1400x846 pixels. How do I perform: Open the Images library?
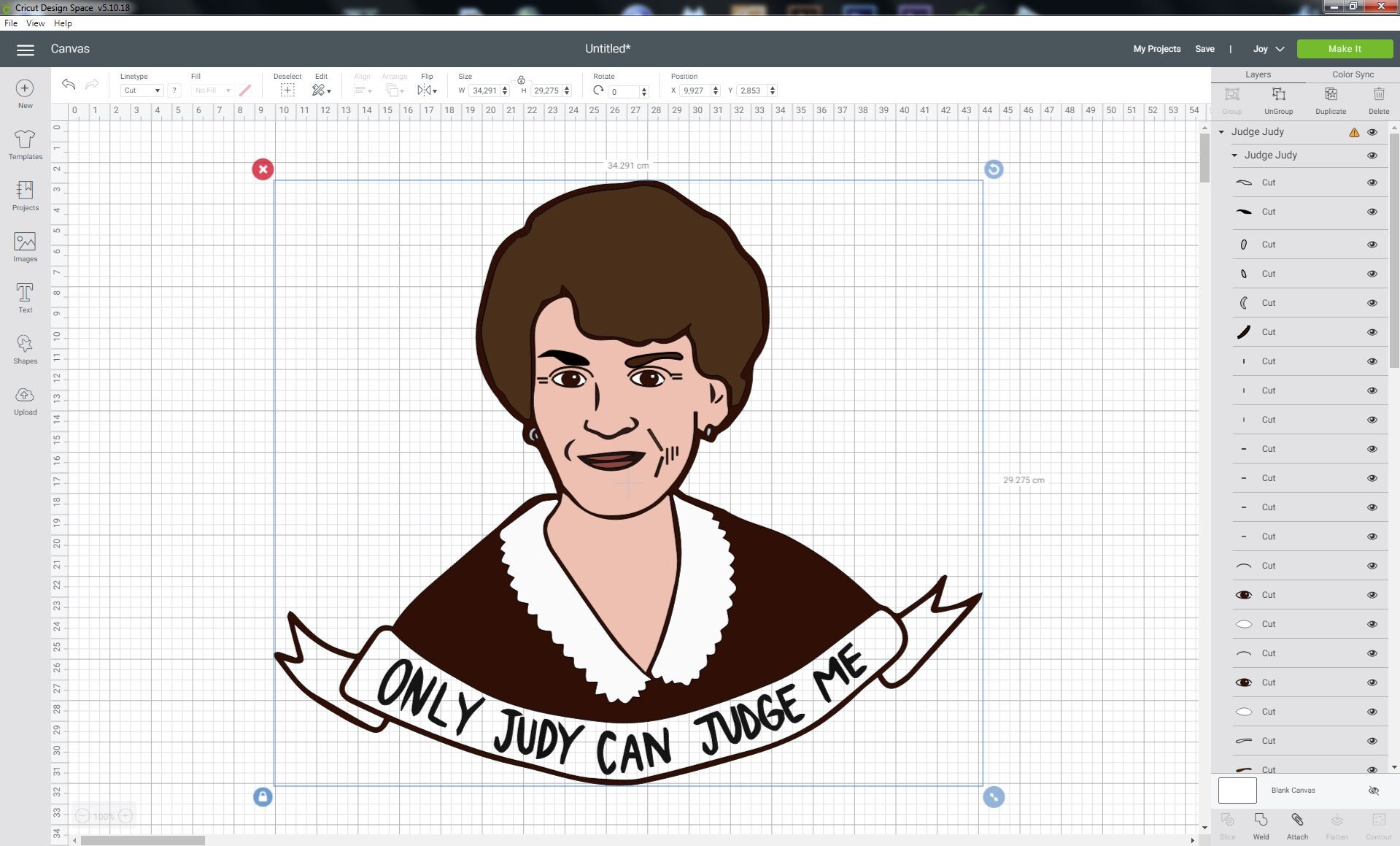point(25,246)
